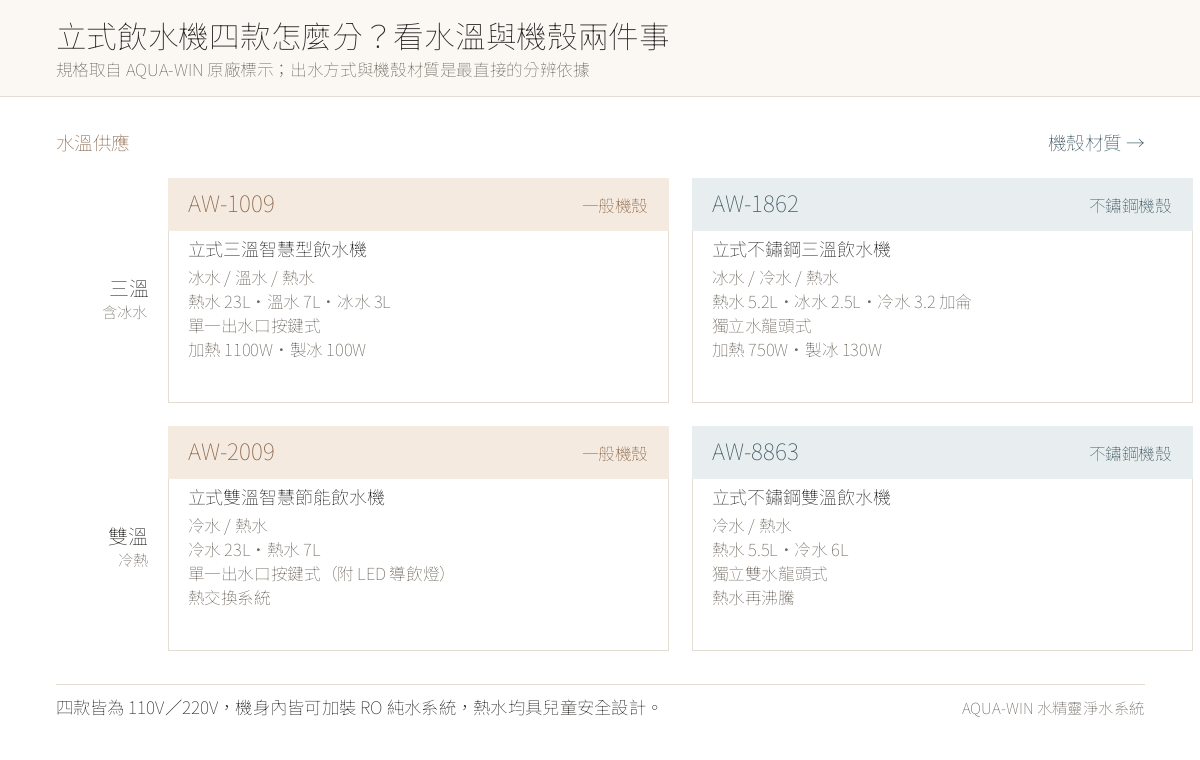This screenshot has height=760, width=1200.
Task: Click the 獨立水龍頭式 line in AW-1862
Action: (762, 326)
